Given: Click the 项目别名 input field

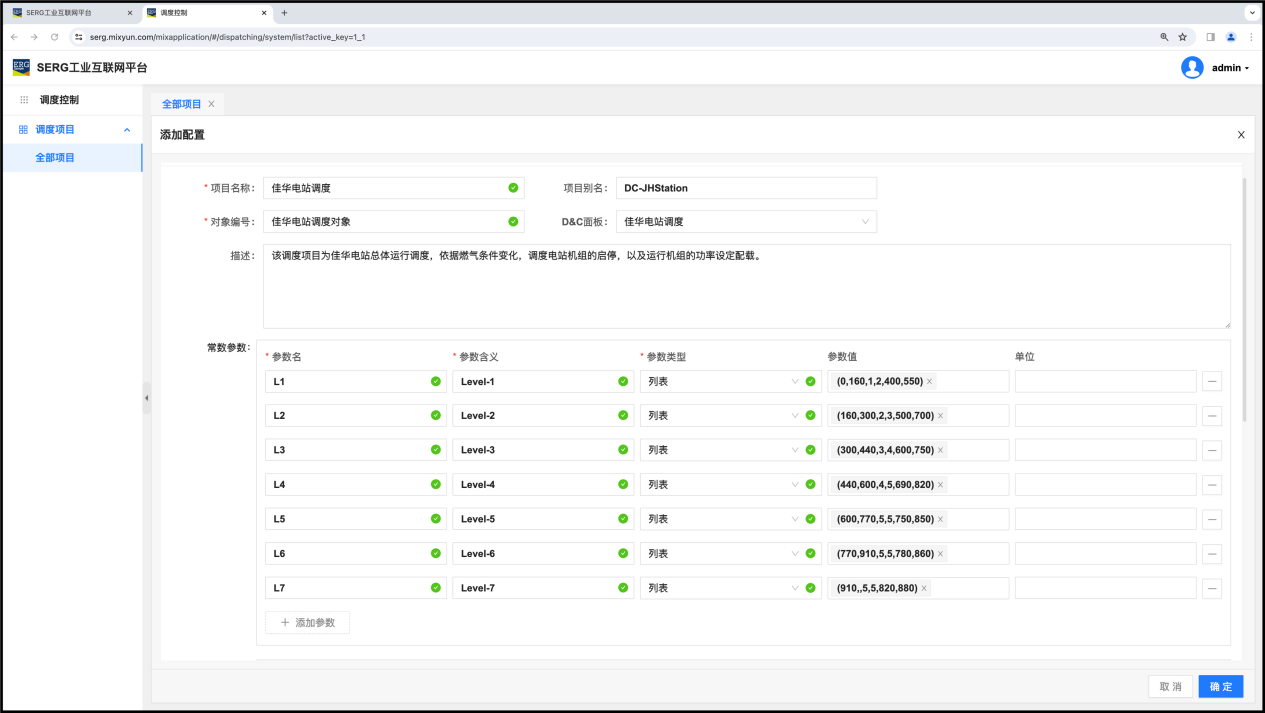Looking at the screenshot, I should 746,188.
